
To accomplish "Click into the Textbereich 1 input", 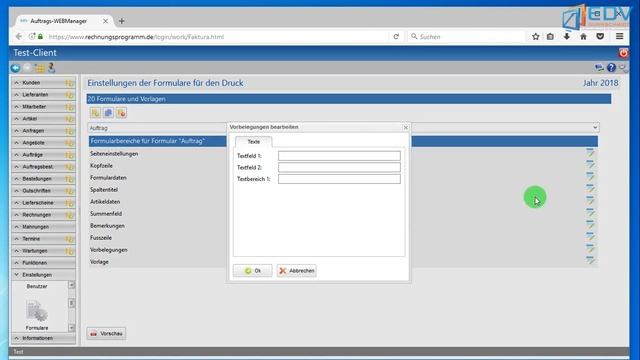I will coord(339,179).
